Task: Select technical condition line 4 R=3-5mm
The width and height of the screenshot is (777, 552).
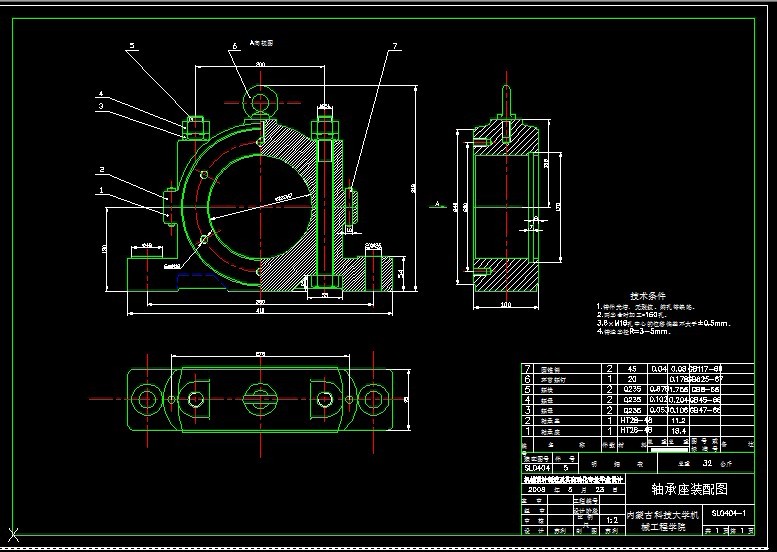Action: [634, 331]
